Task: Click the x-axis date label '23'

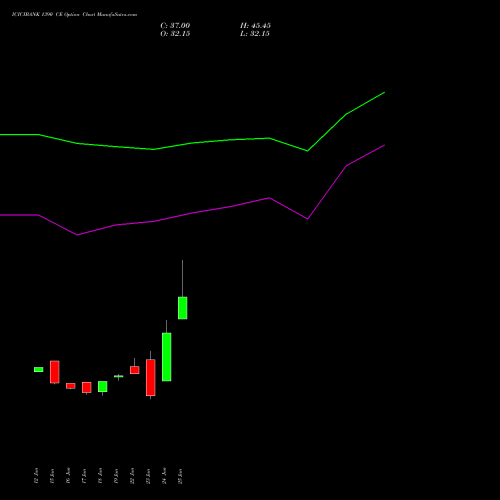Action: (x=148, y=476)
